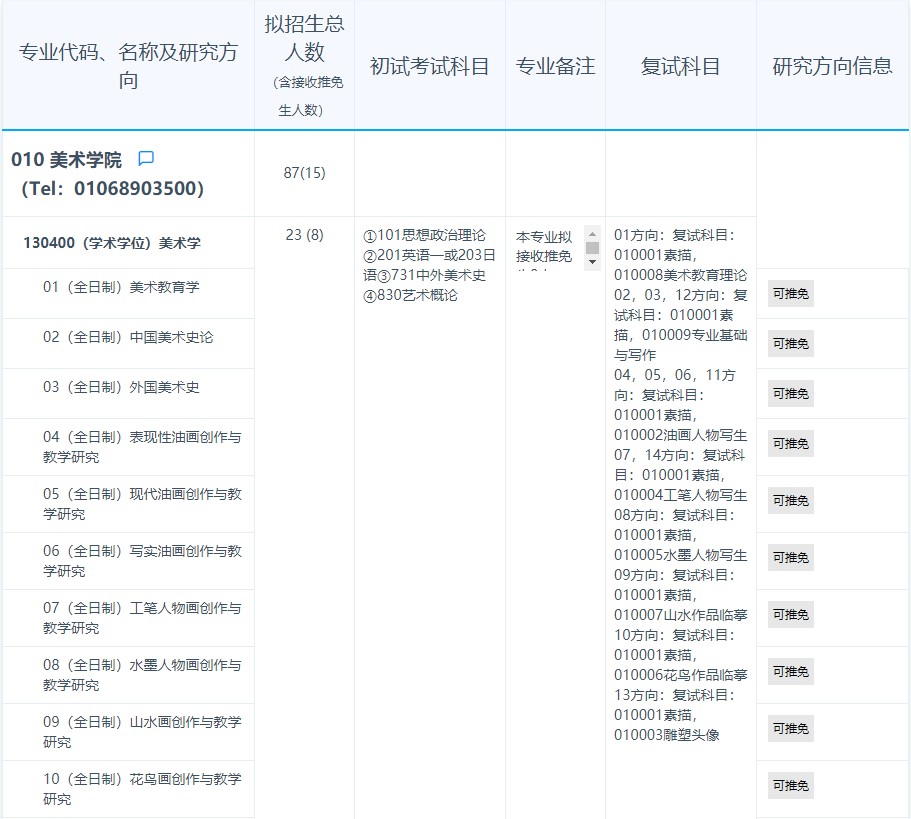
Task: Click 可推免 tag for 10 花鸟画创作
Action: [x=790, y=785]
